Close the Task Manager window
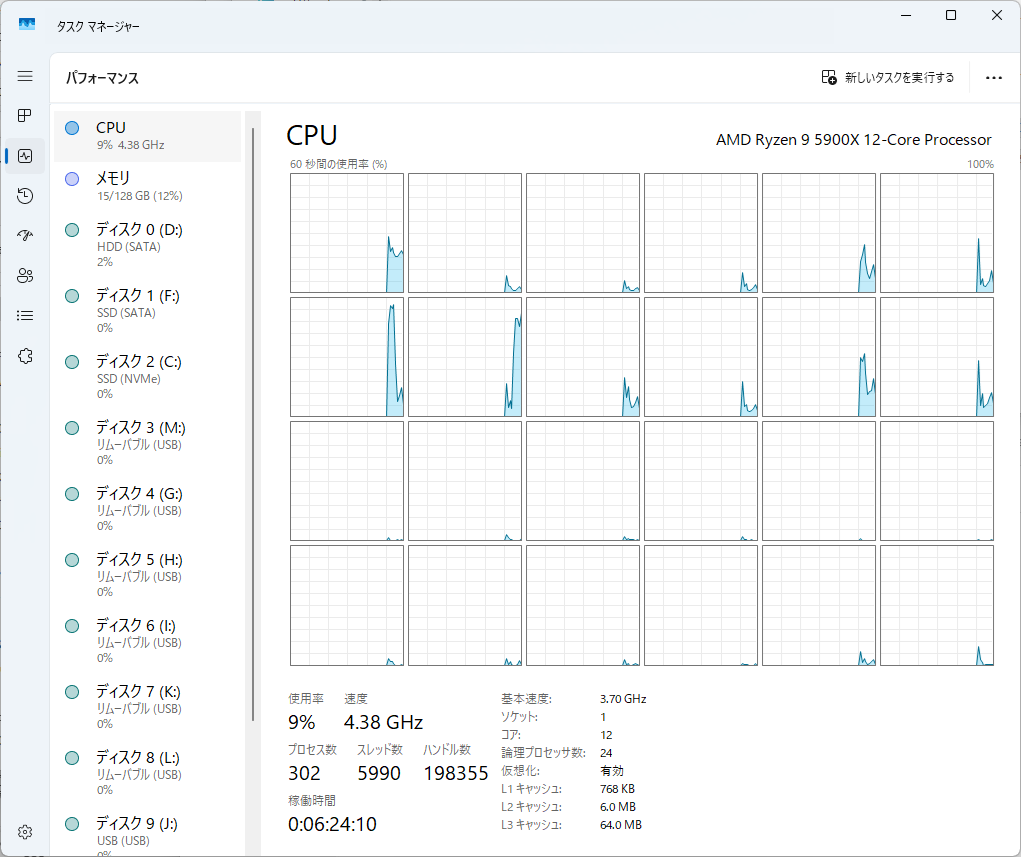The width and height of the screenshot is (1021, 857). pyautogui.click(x=996, y=15)
